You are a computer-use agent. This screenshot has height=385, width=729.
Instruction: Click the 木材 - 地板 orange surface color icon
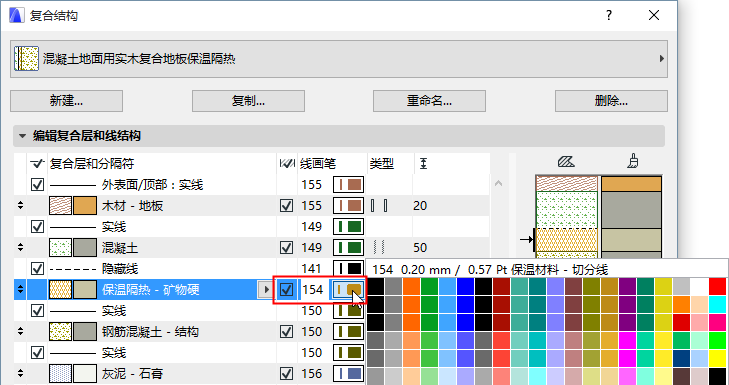pyautogui.click(x=85, y=206)
